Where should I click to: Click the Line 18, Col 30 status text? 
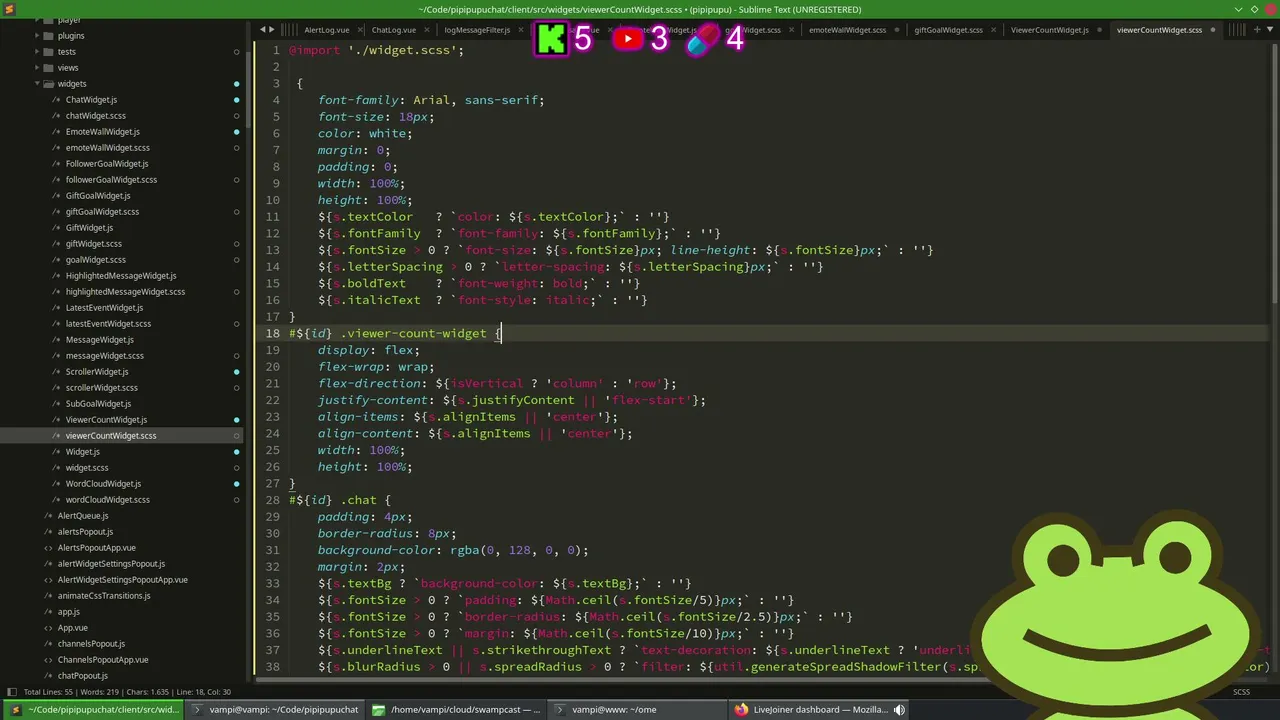click(204, 692)
